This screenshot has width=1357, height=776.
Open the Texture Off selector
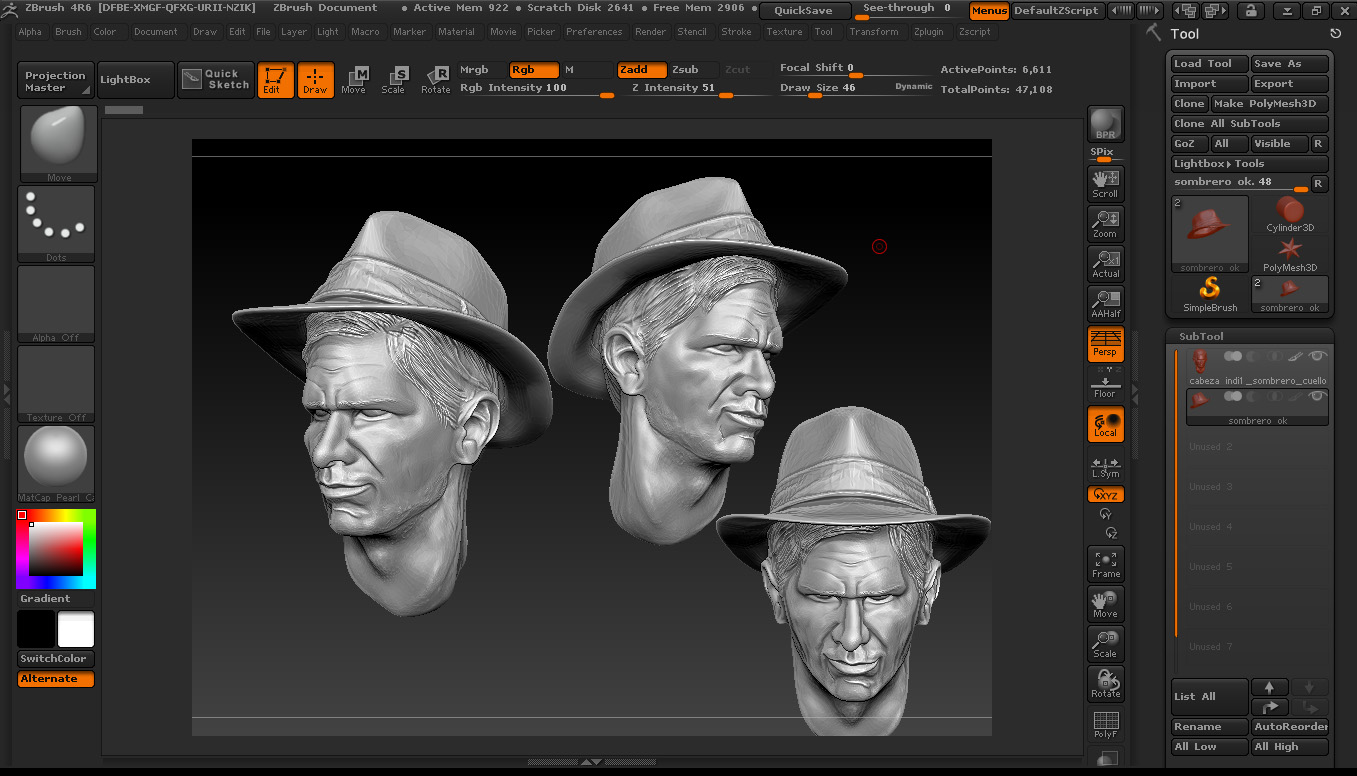point(56,384)
